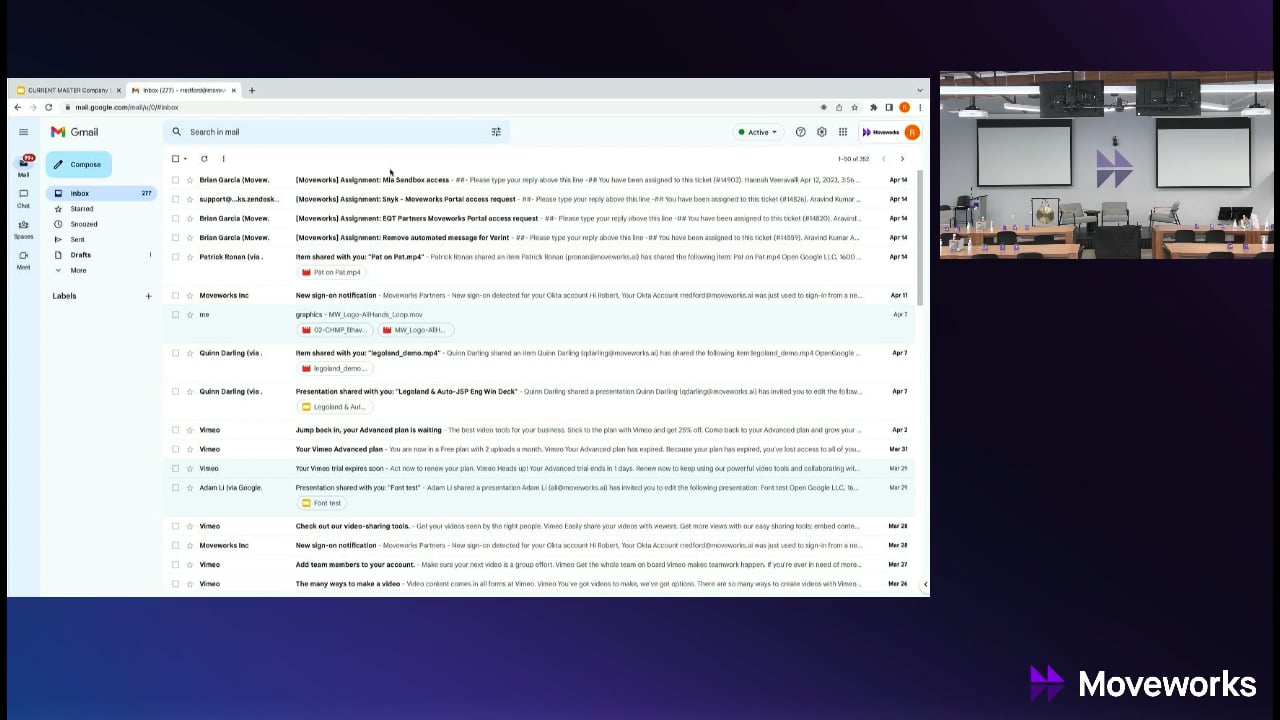Image resolution: width=1280 pixels, height=720 pixels.
Task: Open the Spaces section in the left rail
Action: coord(23,228)
